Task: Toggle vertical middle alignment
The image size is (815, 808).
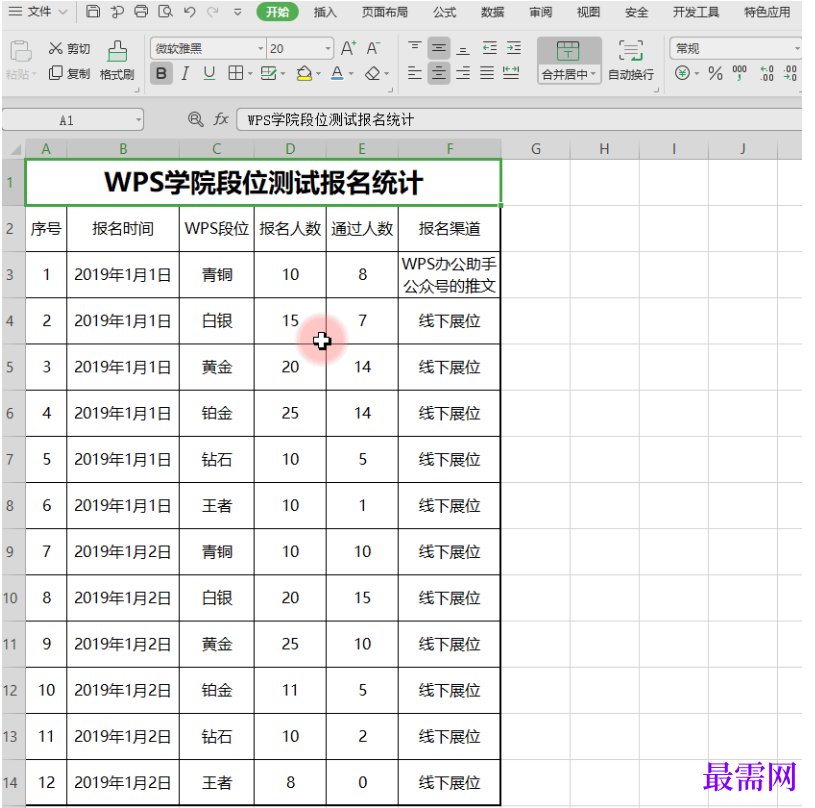Action: (x=439, y=48)
